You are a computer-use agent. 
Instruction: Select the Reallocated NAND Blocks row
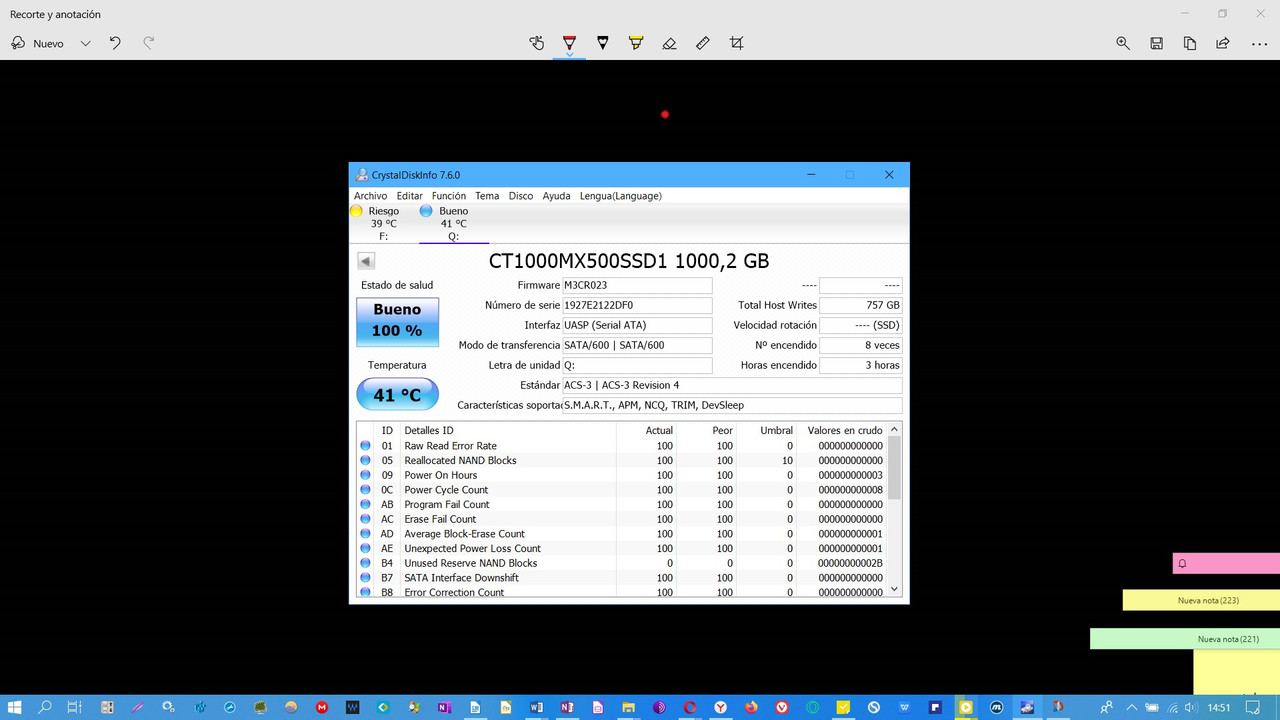click(x=621, y=461)
